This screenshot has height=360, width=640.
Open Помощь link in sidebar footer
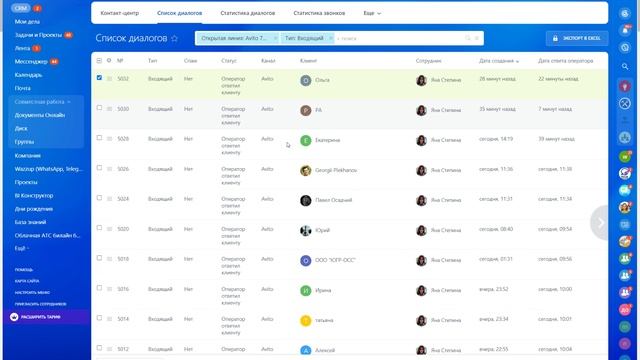point(24,270)
